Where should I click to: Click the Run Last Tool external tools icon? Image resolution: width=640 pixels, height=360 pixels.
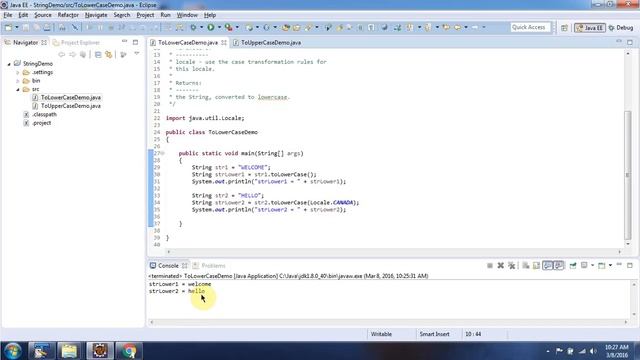(x=229, y=27)
